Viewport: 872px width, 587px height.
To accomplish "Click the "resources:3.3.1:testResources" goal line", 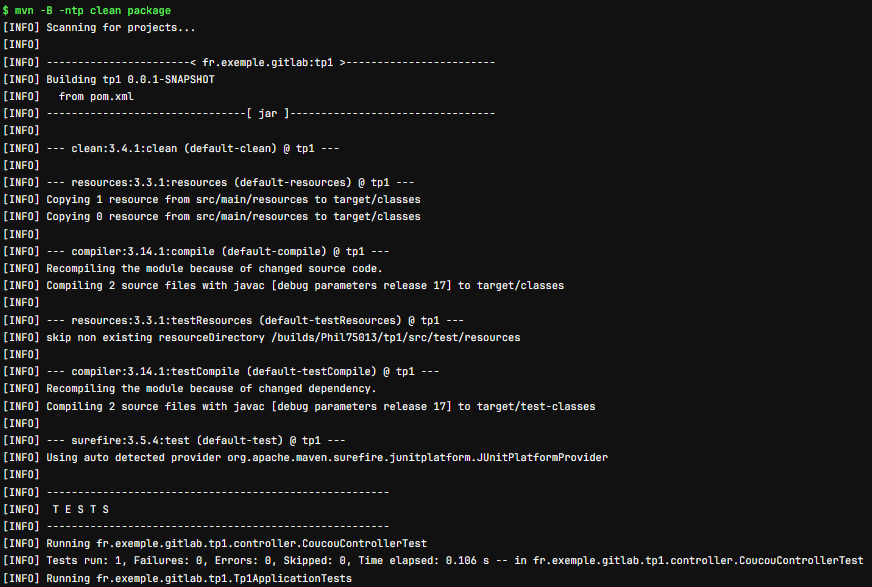I will (255, 320).
